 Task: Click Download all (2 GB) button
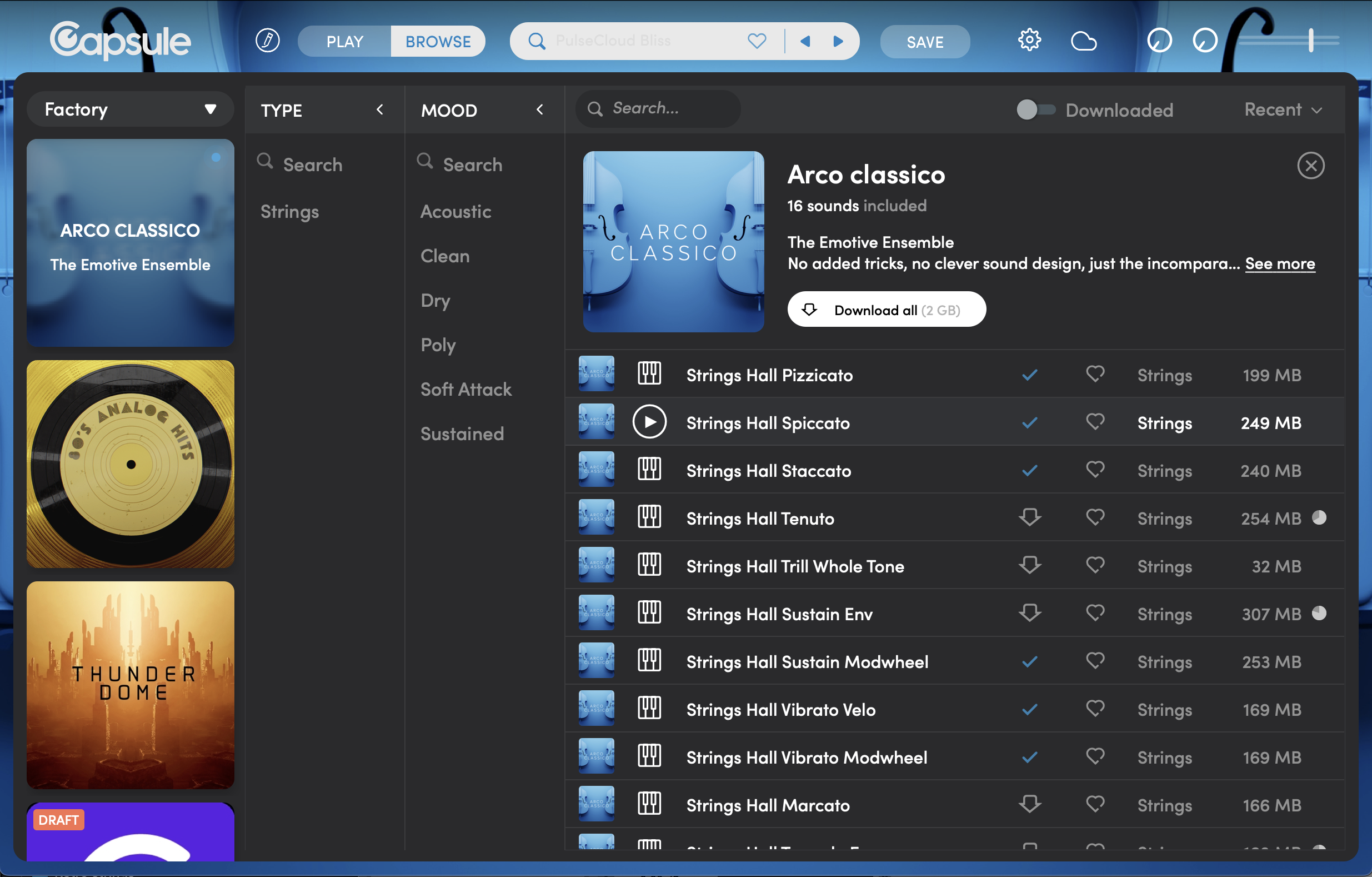click(x=886, y=310)
